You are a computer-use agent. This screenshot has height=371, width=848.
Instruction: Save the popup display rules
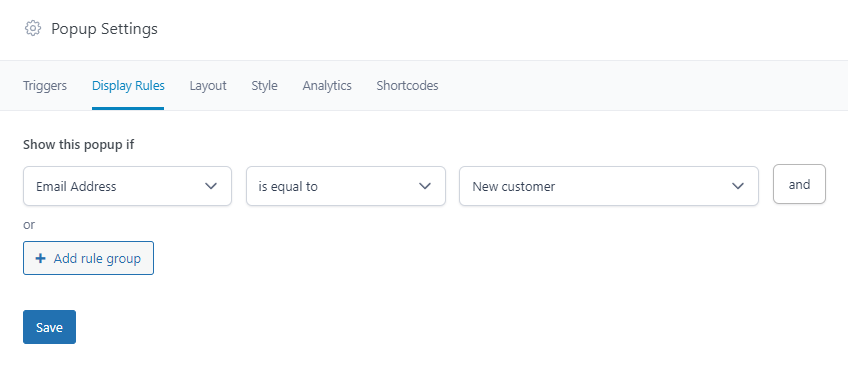point(49,327)
